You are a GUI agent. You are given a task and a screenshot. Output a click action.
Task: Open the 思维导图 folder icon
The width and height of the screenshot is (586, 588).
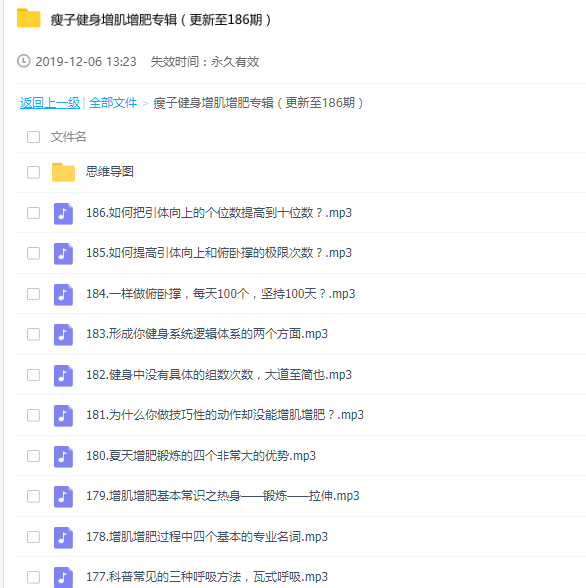(63, 172)
